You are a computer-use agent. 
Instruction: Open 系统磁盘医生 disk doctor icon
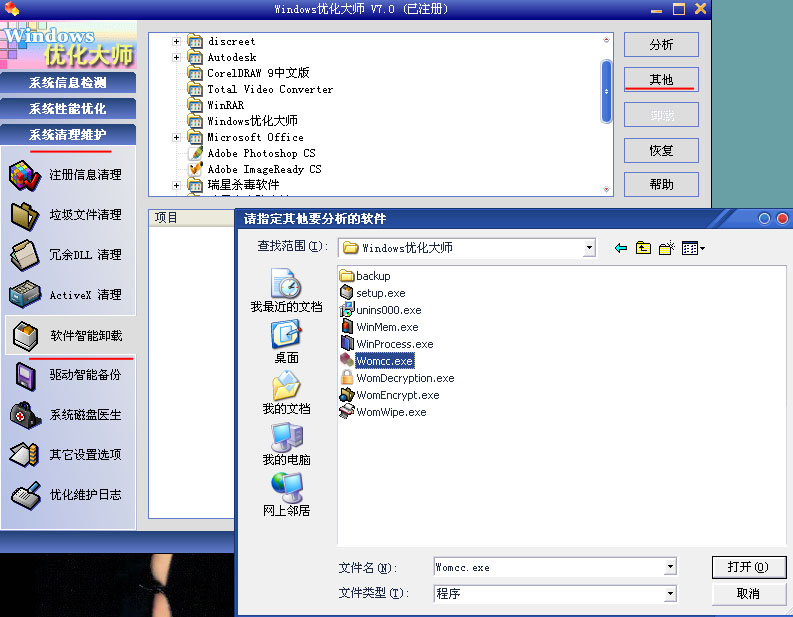[x=24, y=415]
